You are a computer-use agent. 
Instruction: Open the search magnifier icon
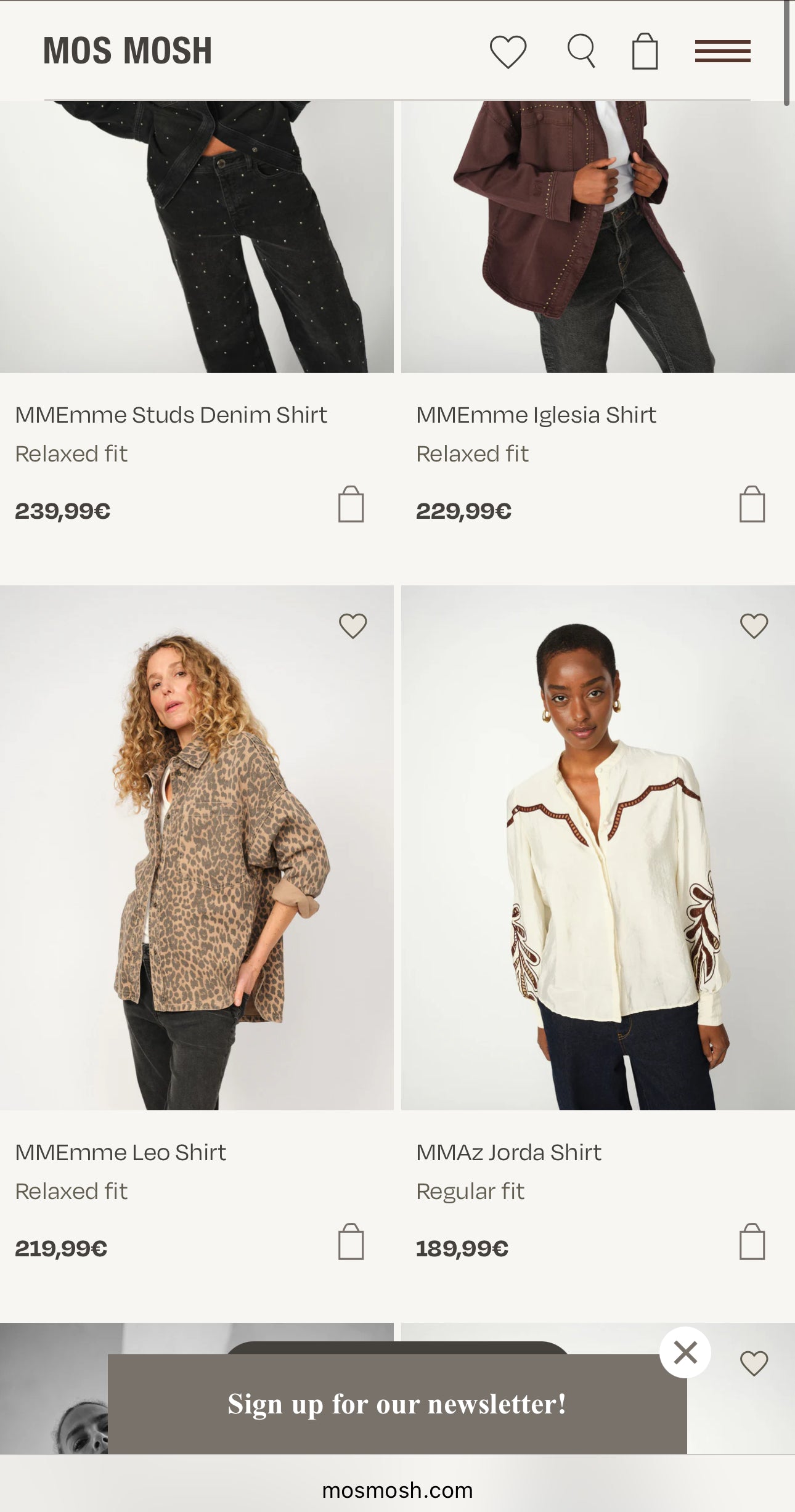tap(581, 51)
